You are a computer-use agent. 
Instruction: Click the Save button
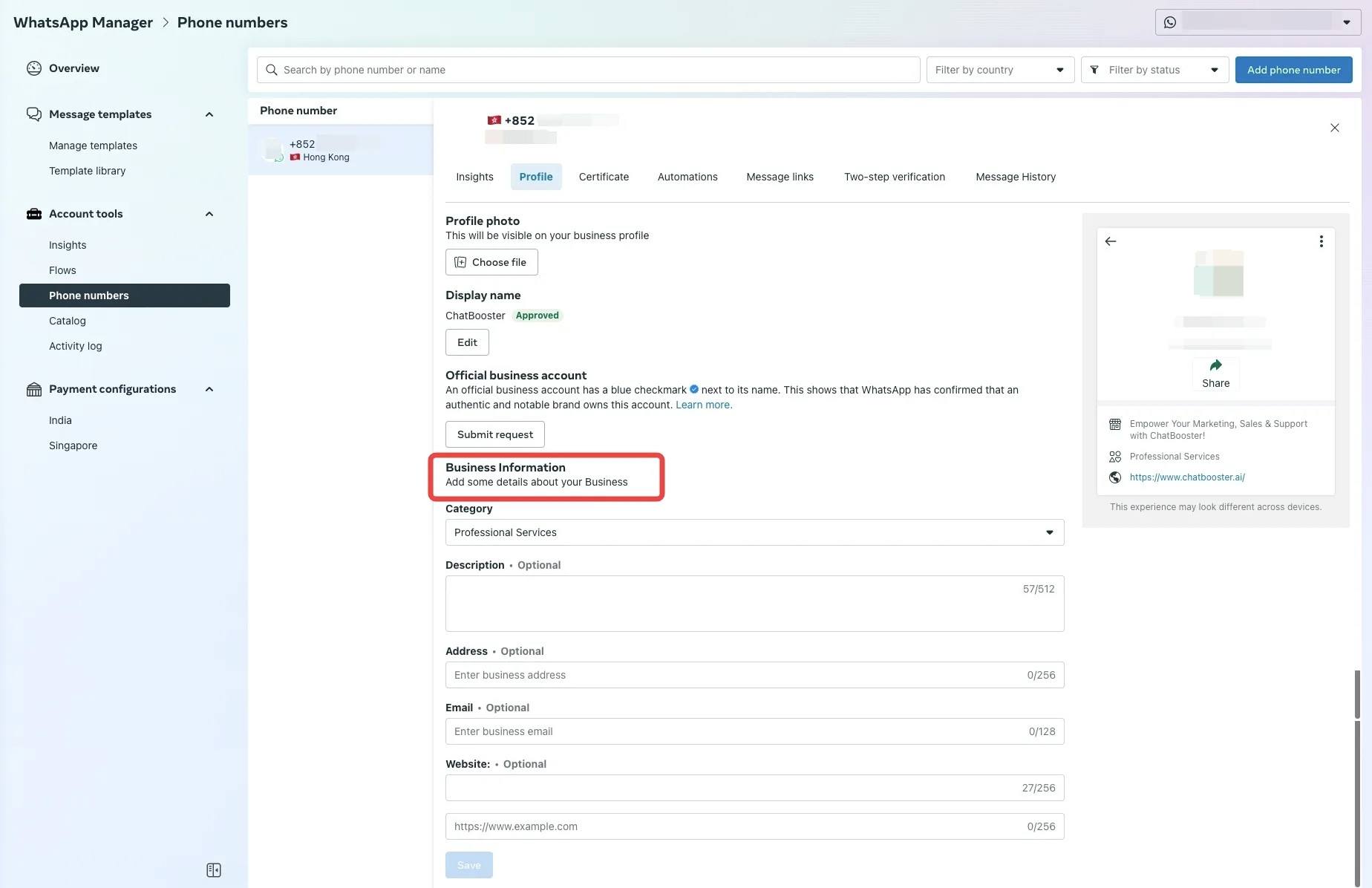pyautogui.click(x=469, y=865)
